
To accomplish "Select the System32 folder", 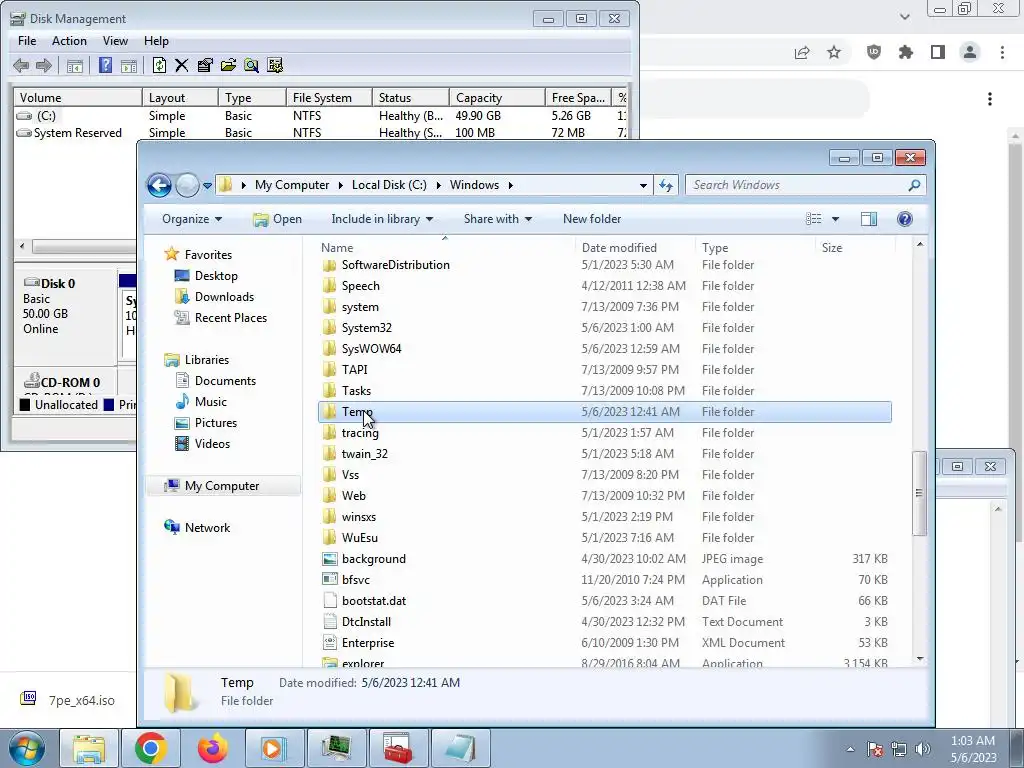I will pos(605,328).
